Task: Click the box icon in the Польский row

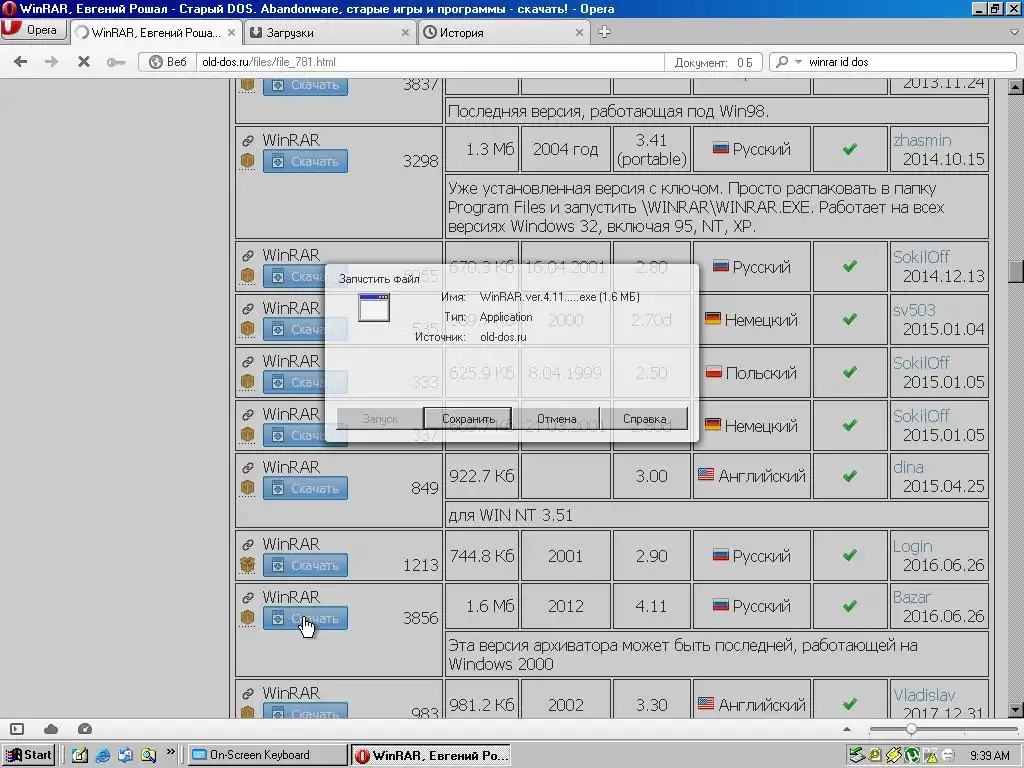Action: point(247,381)
